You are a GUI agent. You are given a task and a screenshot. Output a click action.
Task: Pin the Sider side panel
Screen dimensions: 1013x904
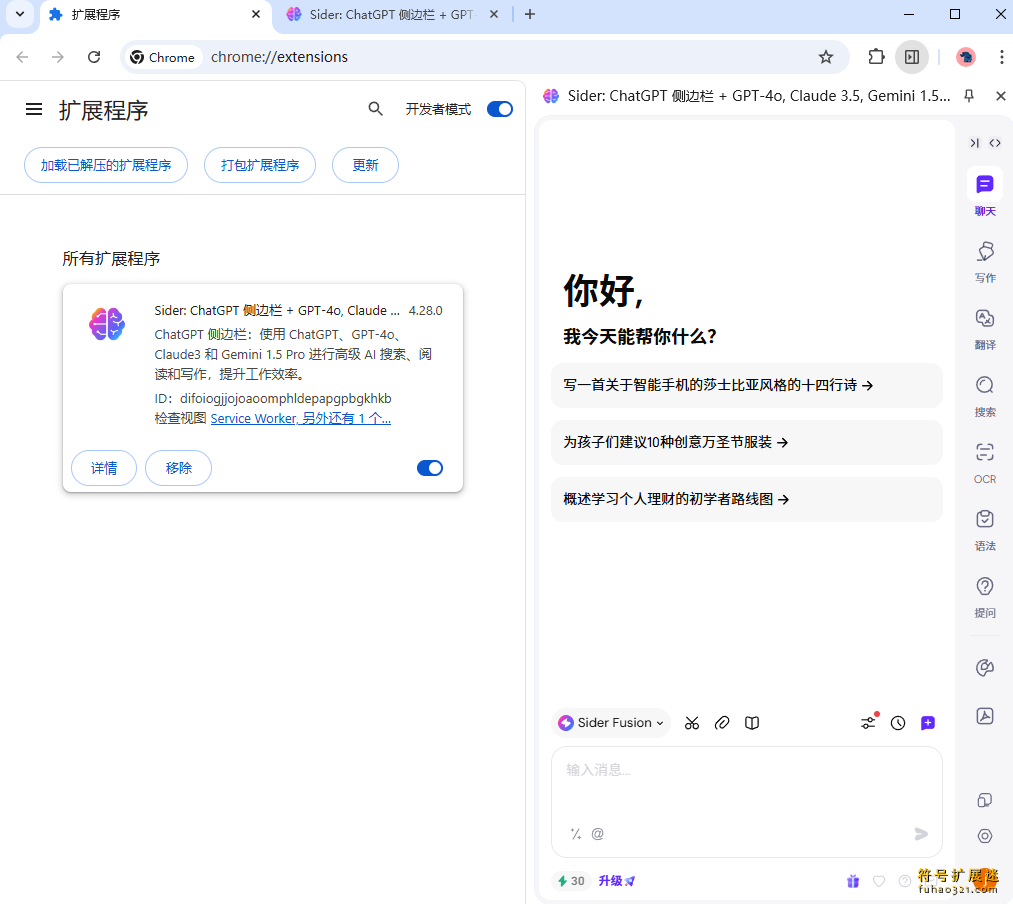968,96
